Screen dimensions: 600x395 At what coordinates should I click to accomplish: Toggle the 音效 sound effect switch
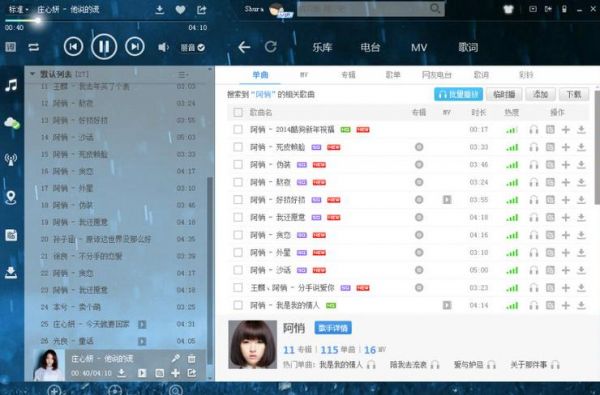(x=192, y=47)
